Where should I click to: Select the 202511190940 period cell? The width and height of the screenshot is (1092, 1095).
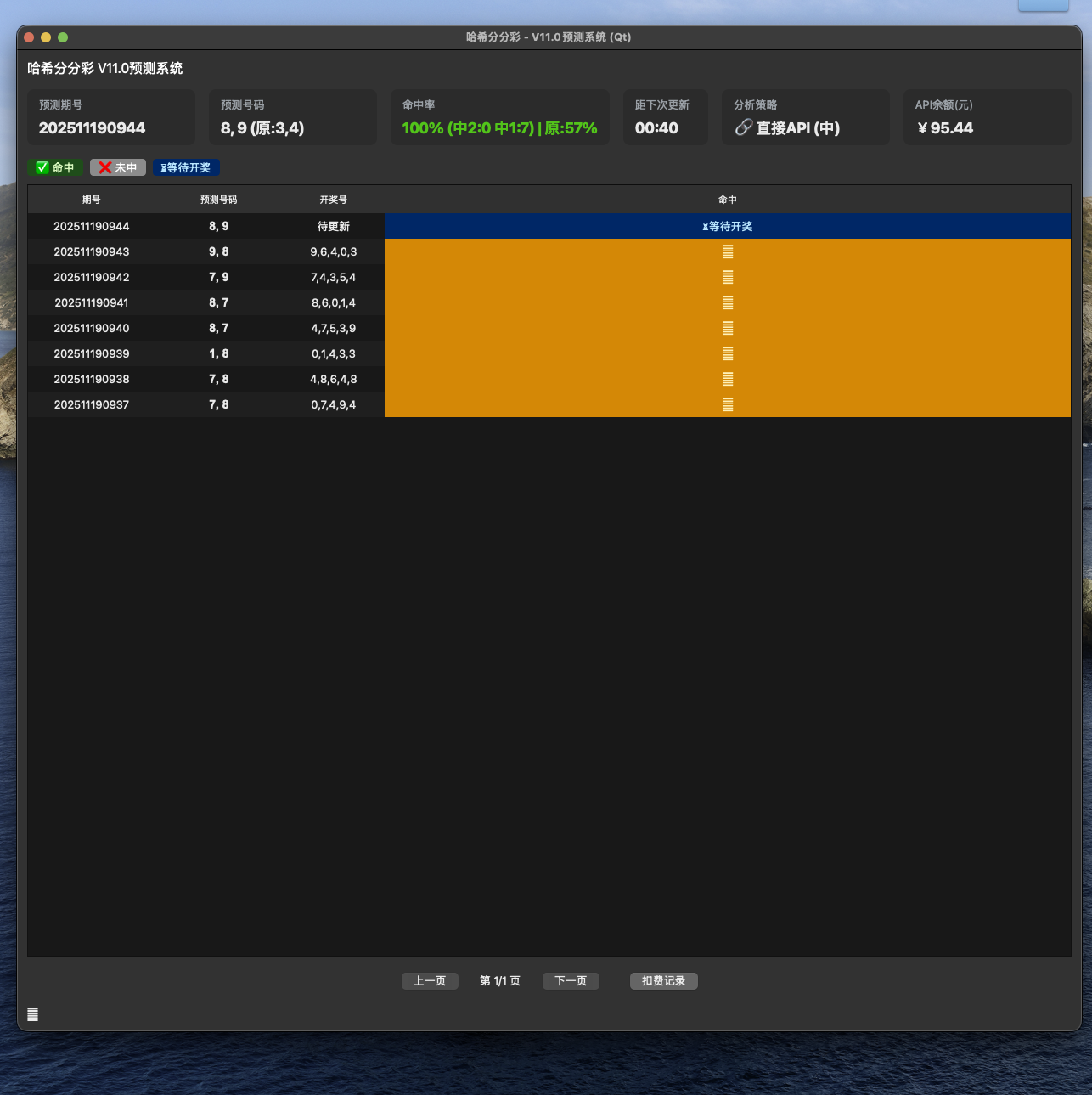92,328
